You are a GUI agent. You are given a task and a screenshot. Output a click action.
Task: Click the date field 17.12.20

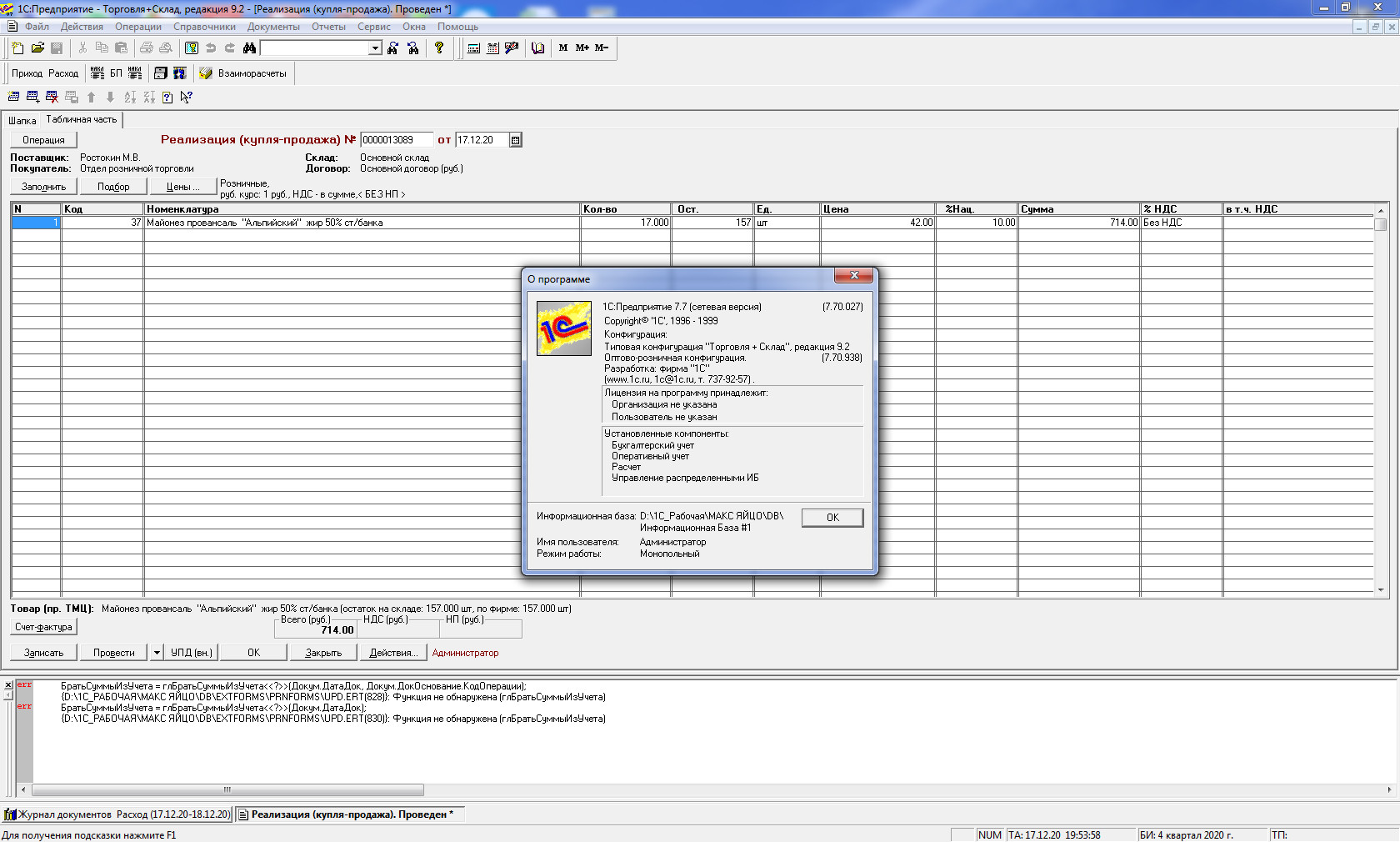482,140
